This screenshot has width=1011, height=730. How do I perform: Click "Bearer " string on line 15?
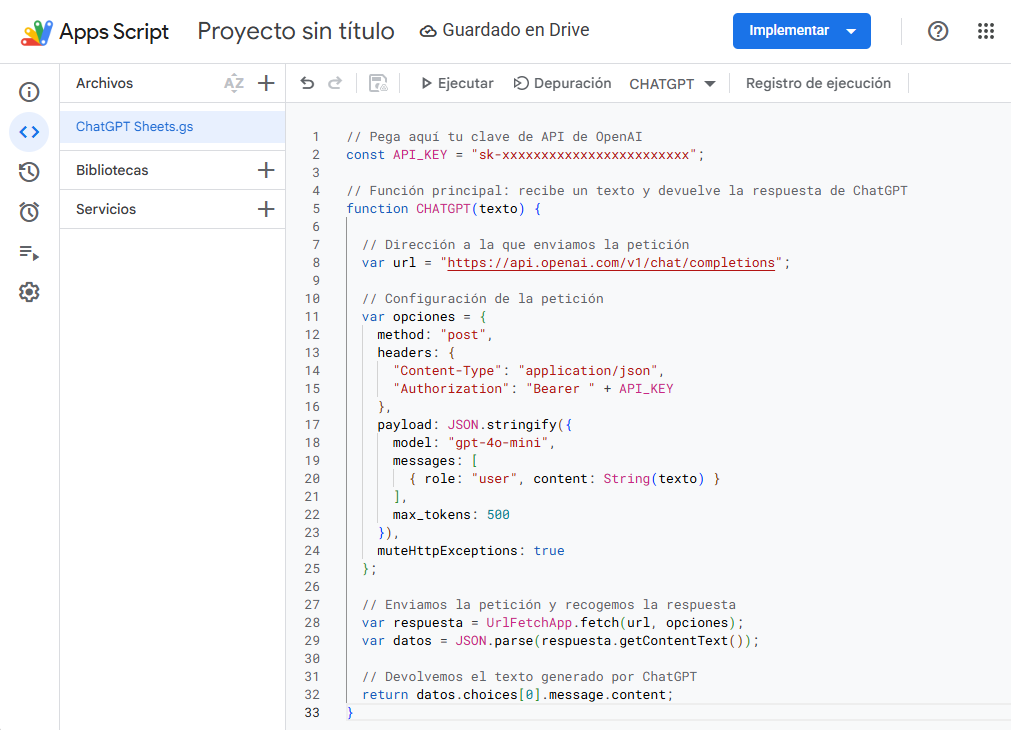point(560,389)
